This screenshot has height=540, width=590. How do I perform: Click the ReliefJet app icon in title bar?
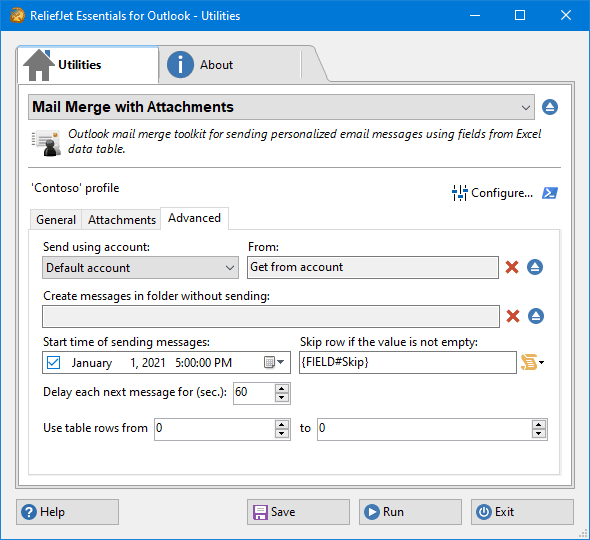click(17, 15)
